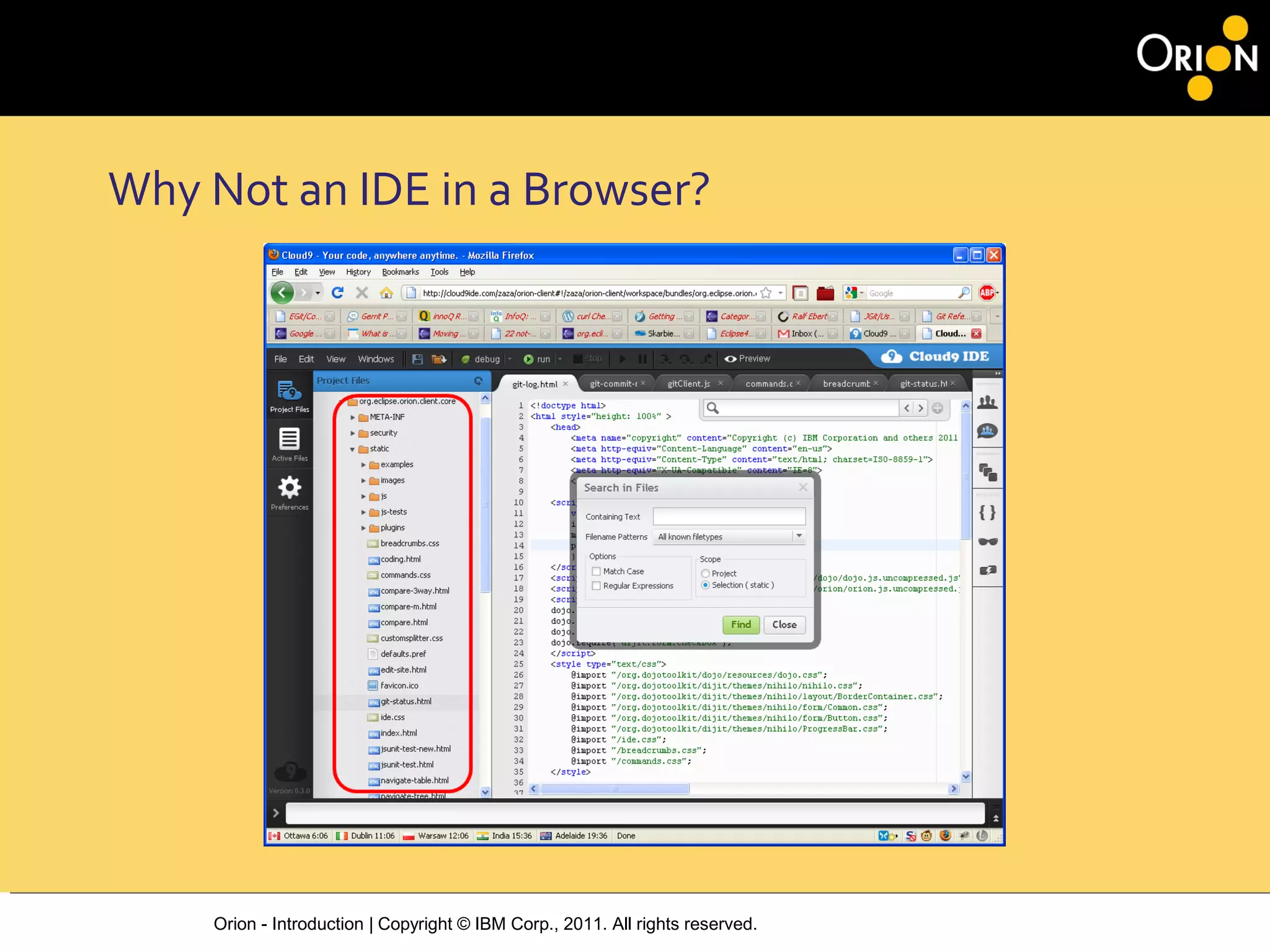Expand the META-INF folder
Viewport: 1270px width, 952px height.
(x=352, y=418)
